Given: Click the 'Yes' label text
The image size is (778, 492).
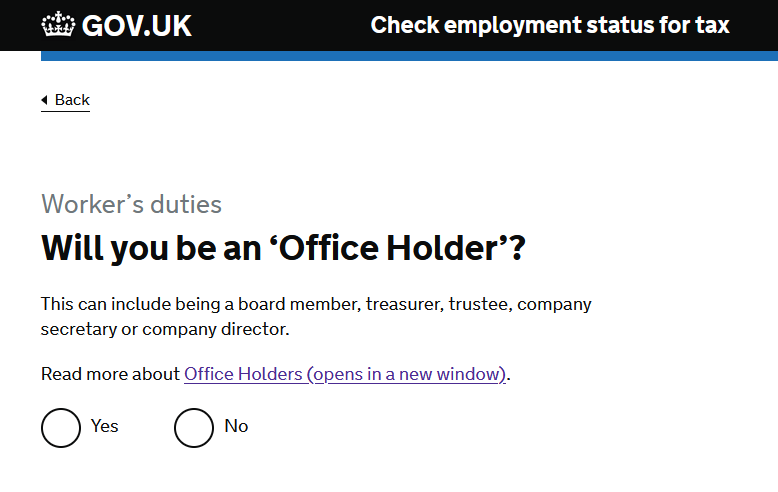Looking at the screenshot, I should point(105,426).
